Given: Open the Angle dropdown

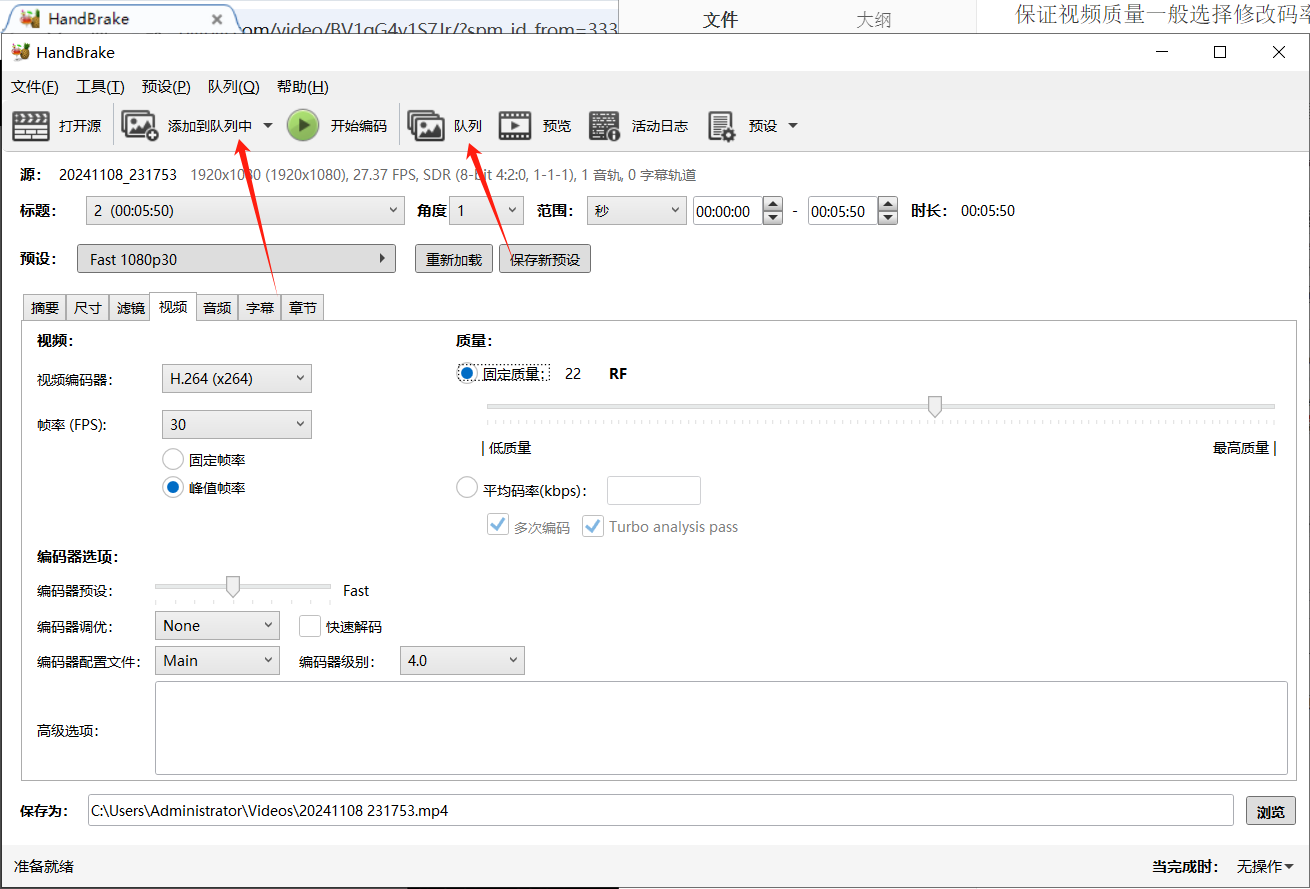Looking at the screenshot, I should (486, 211).
